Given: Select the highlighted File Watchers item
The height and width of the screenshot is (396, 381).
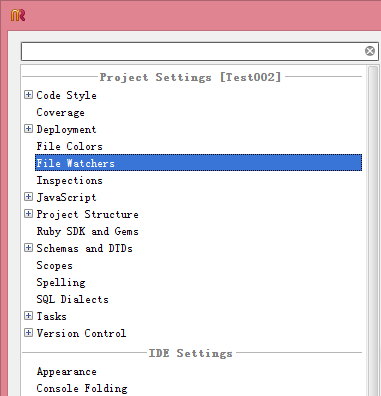Looking at the screenshot, I should point(198,163).
